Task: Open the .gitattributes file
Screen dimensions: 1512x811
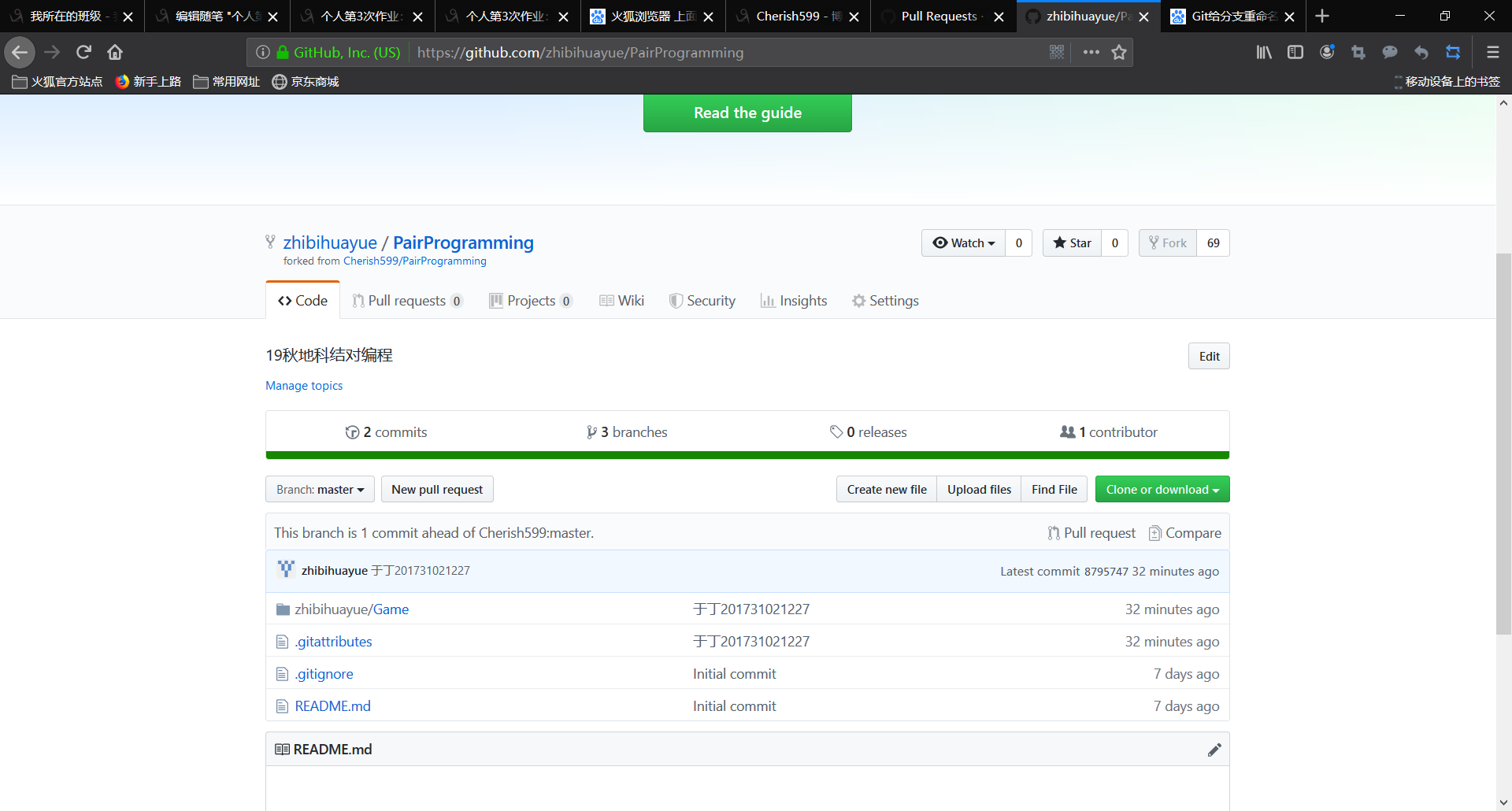Action: click(333, 641)
